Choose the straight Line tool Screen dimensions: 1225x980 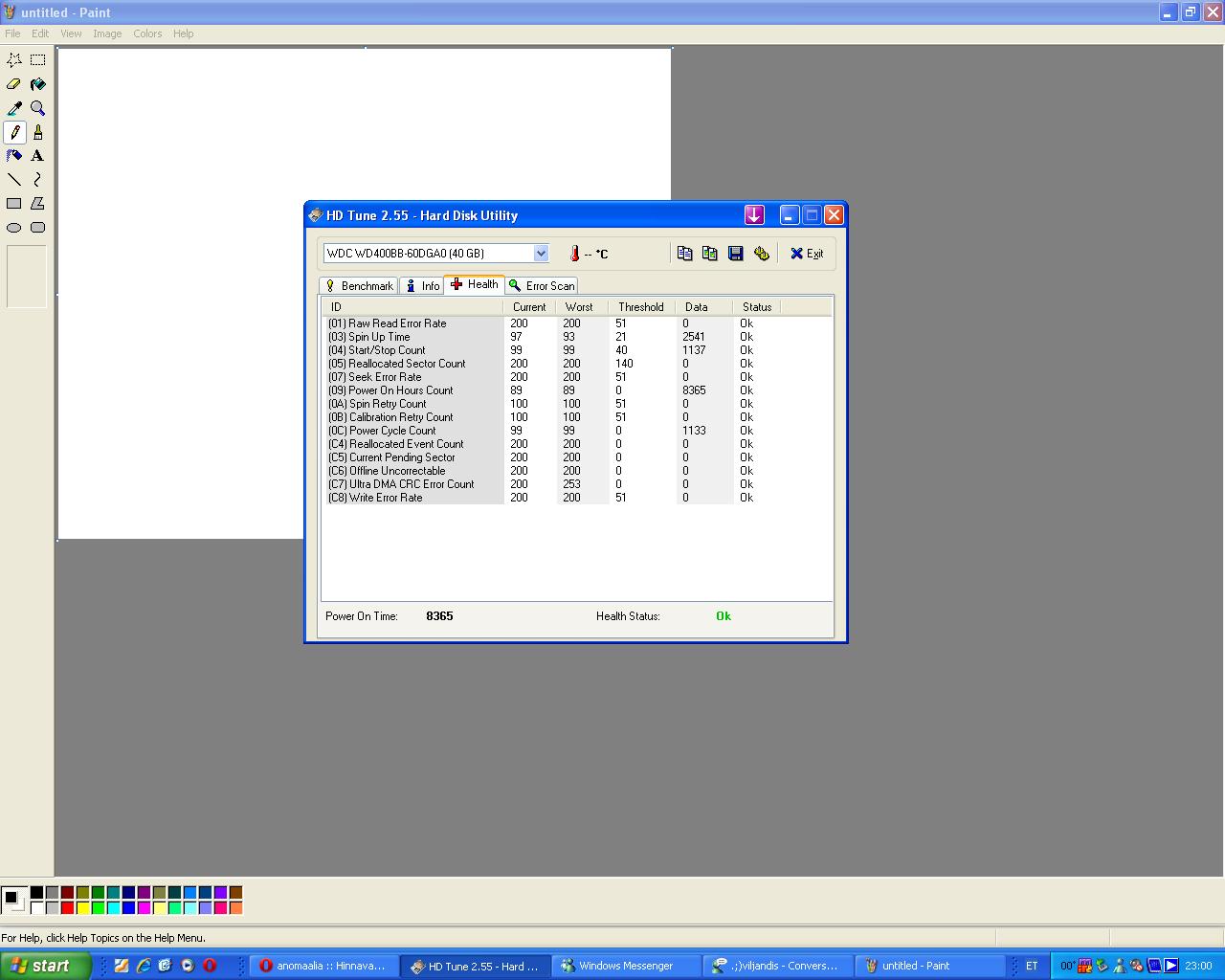click(x=14, y=180)
